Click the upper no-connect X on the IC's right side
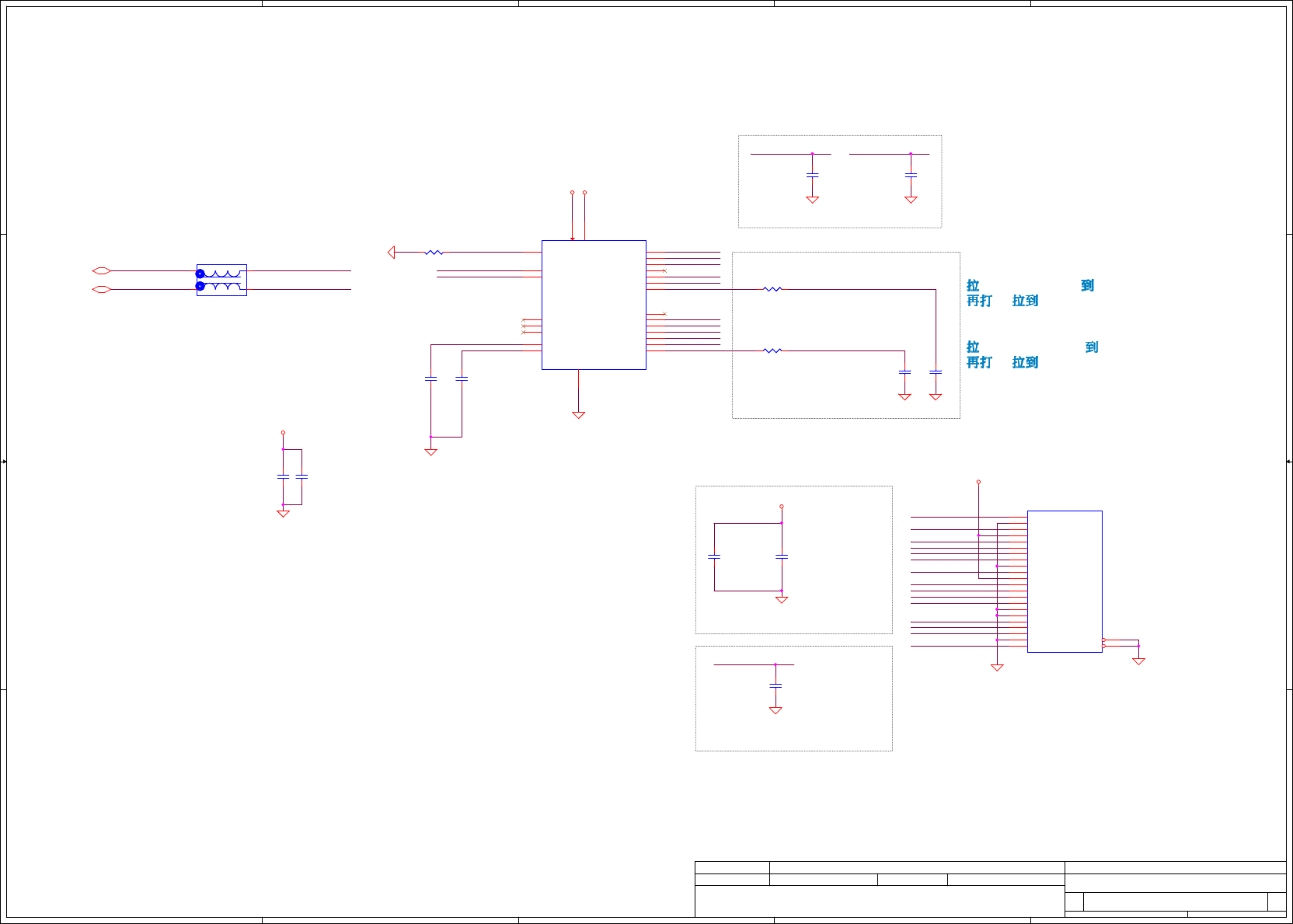 pos(664,270)
